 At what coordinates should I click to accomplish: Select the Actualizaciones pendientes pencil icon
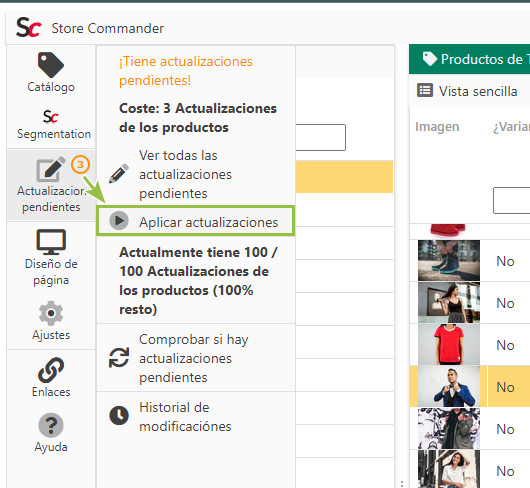[x=50, y=169]
